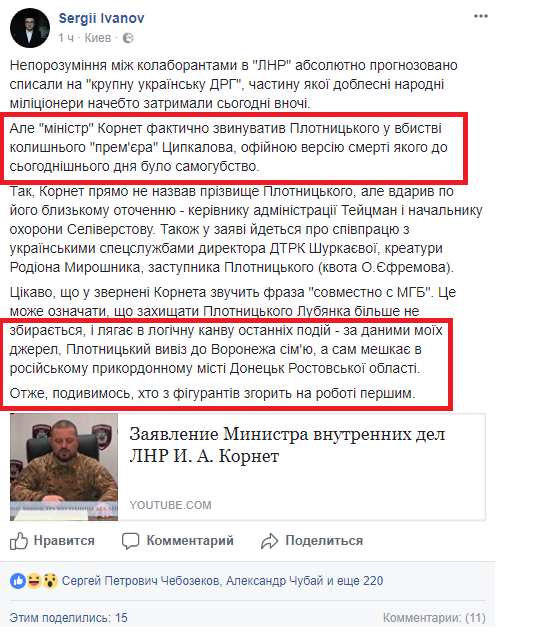The width and height of the screenshot is (547, 641).
Task: Open the Sergii Ivanov profile name link
Action: pyautogui.click(x=101, y=18)
